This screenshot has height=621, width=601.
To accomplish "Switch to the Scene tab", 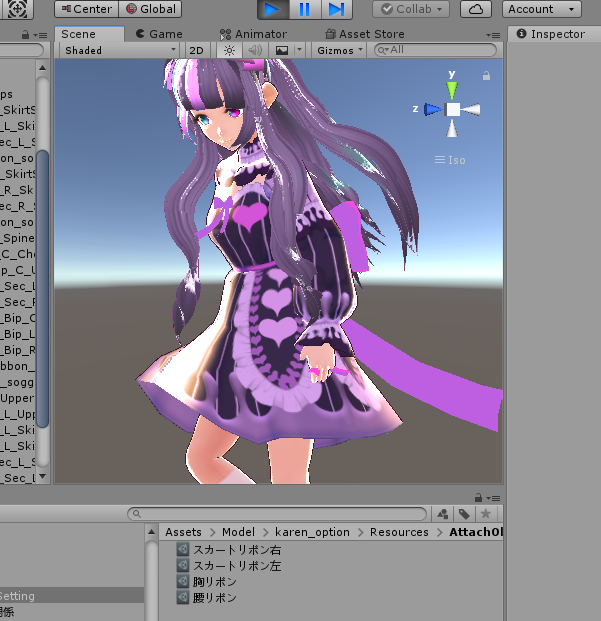I will pyautogui.click(x=89, y=34).
